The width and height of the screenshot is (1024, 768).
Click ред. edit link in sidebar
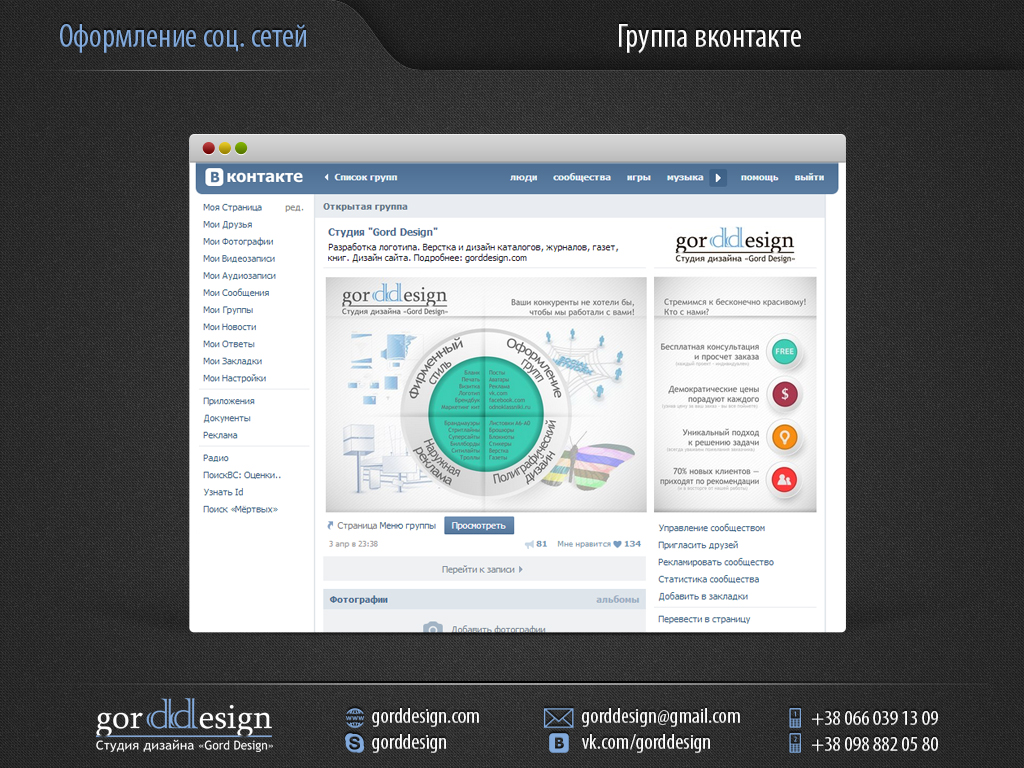295,207
